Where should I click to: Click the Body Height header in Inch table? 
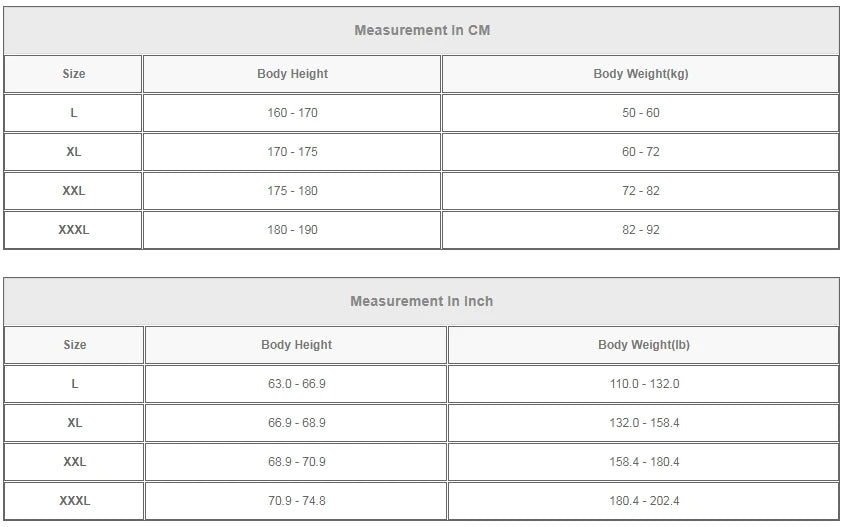(x=296, y=344)
